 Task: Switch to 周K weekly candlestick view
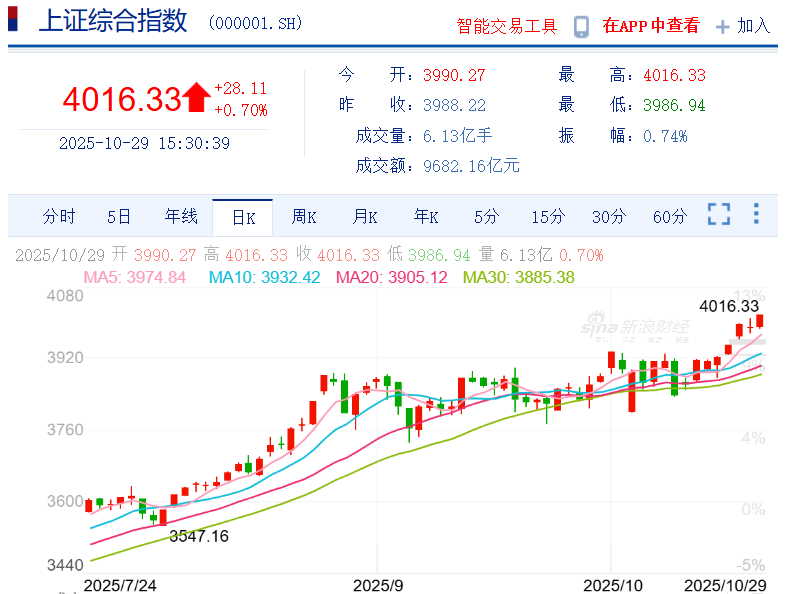pos(304,216)
